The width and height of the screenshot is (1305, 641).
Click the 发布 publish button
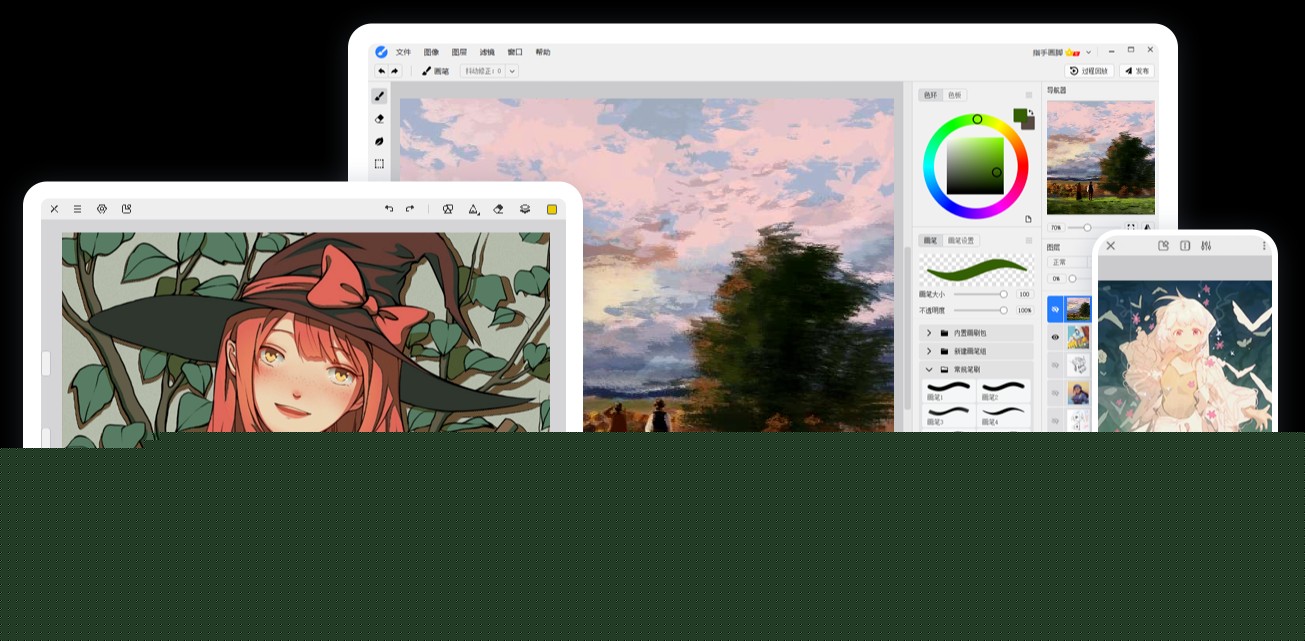point(1136,71)
